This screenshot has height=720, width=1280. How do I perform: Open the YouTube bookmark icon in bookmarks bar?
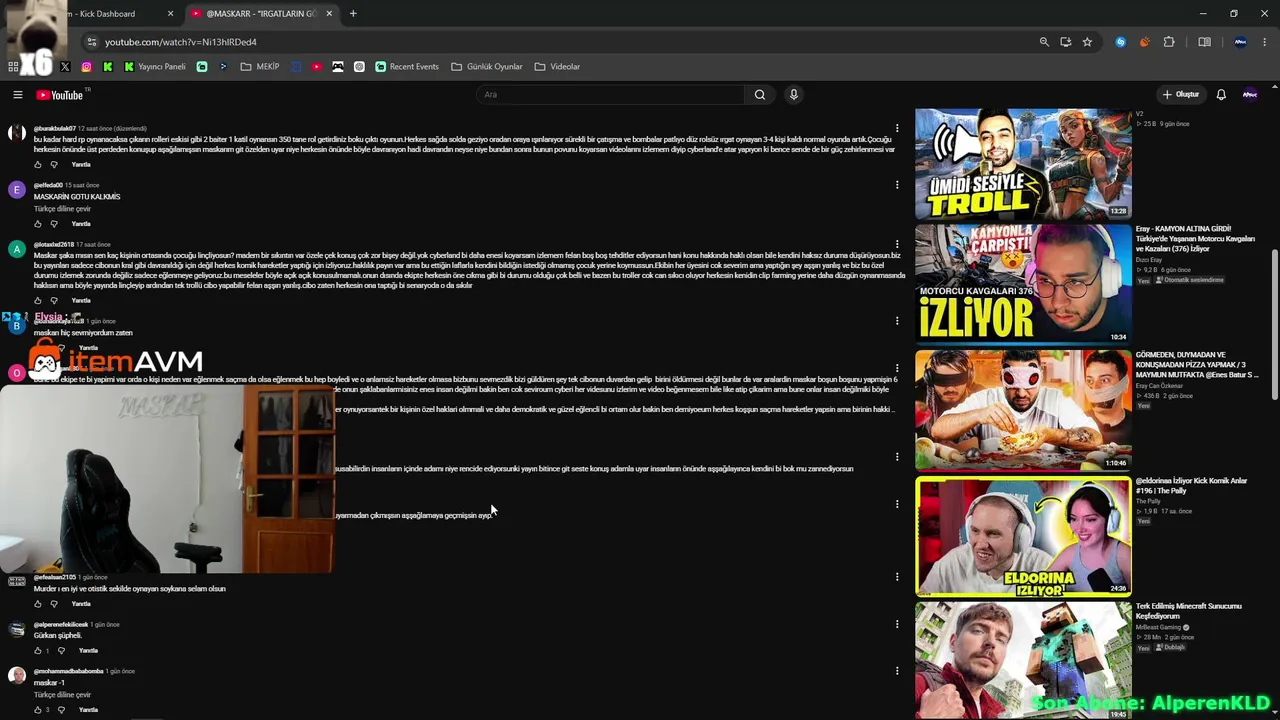point(317,67)
